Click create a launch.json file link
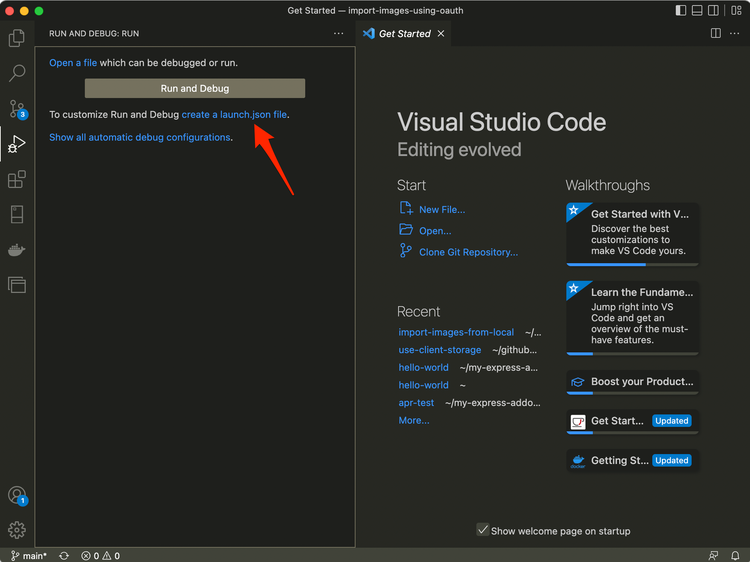Screen dimensions: 750x562 click(x=234, y=114)
